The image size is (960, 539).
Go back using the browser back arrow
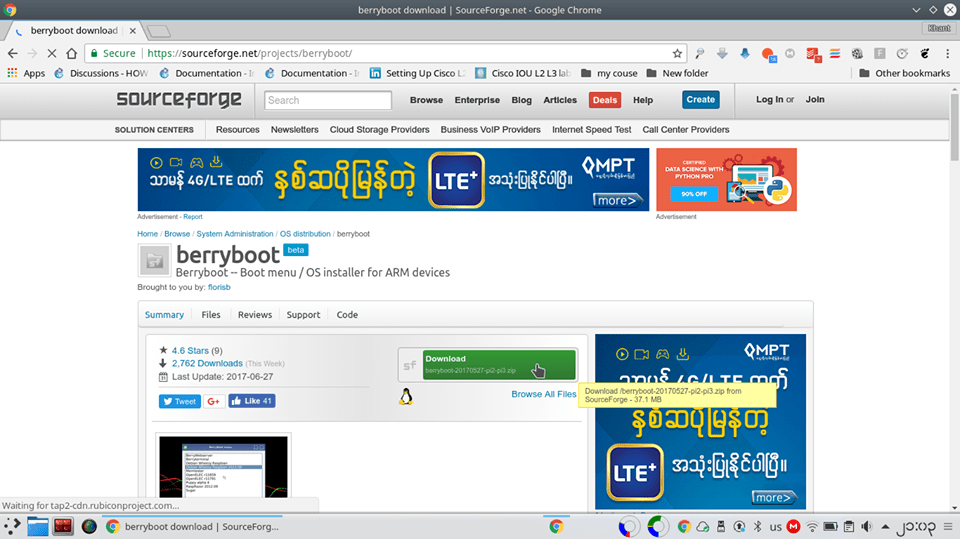tap(13, 53)
